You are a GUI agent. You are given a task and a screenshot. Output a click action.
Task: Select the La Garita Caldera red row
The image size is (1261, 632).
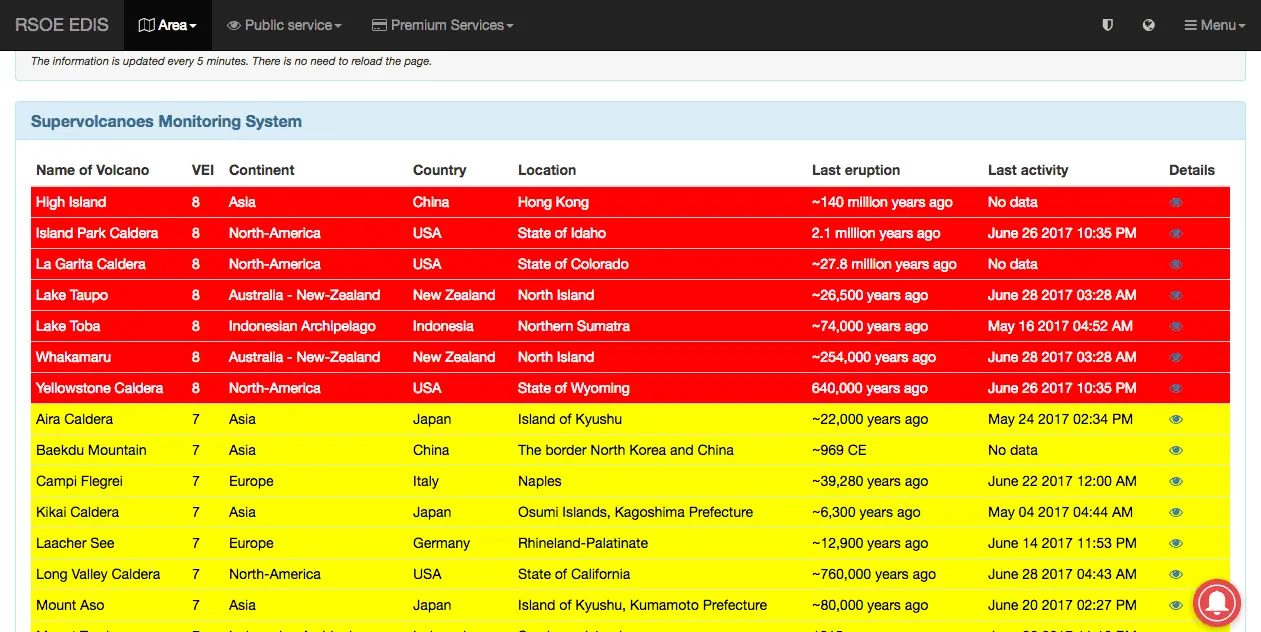pos(91,264)
